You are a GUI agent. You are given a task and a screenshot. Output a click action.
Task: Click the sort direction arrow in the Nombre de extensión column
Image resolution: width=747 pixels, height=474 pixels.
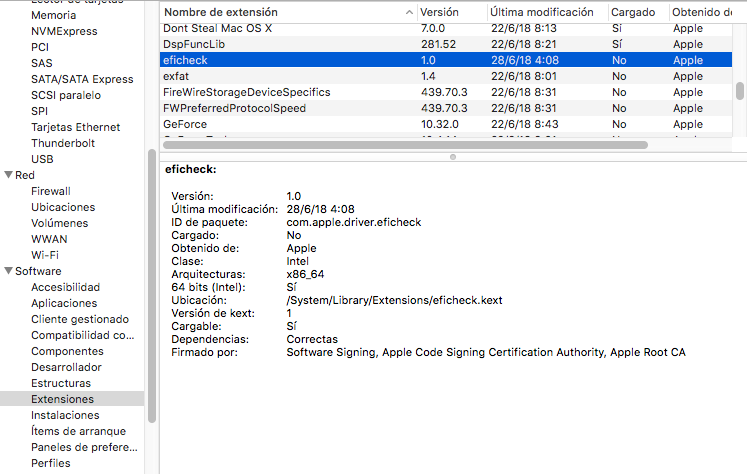coord(409,12)
